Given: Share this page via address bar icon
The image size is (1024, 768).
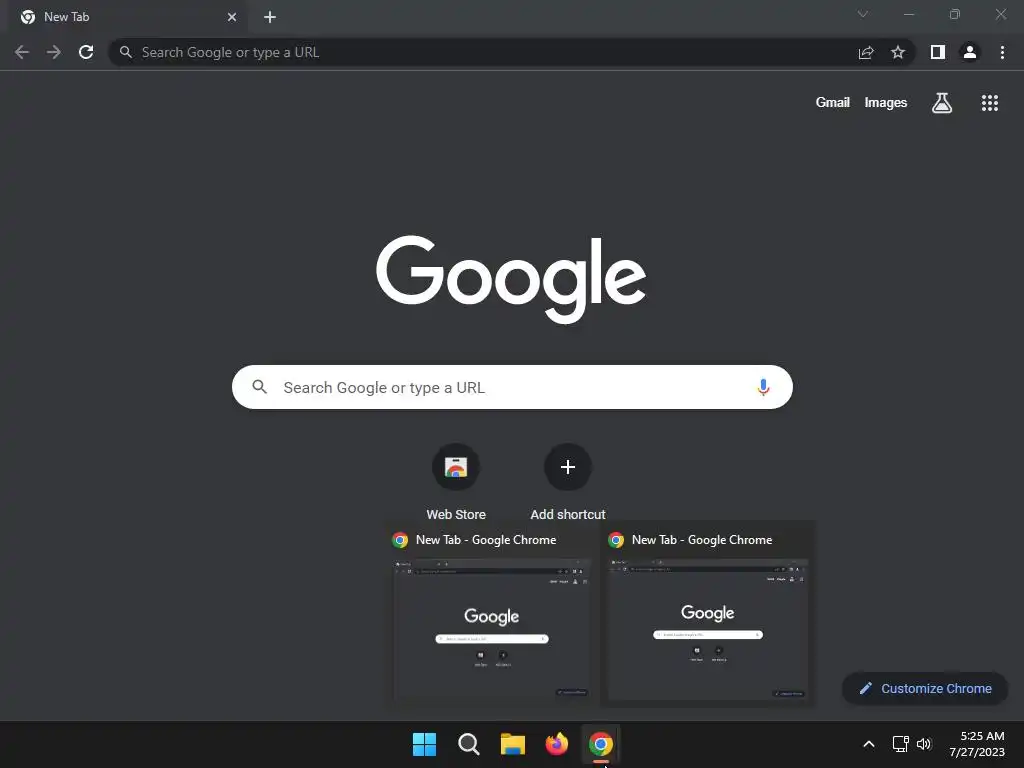Looking at the screenshot, I should click(866, 52).
